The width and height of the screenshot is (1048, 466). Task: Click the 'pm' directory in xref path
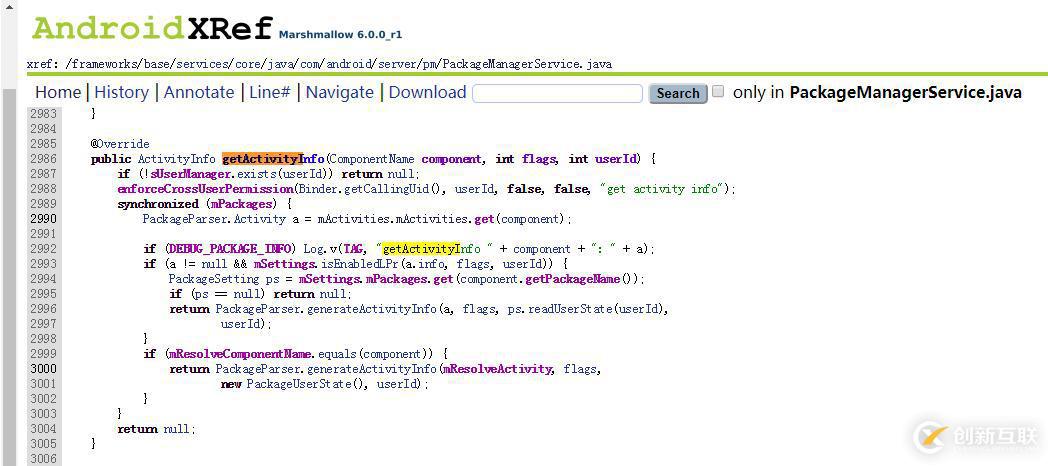point(430,64)
